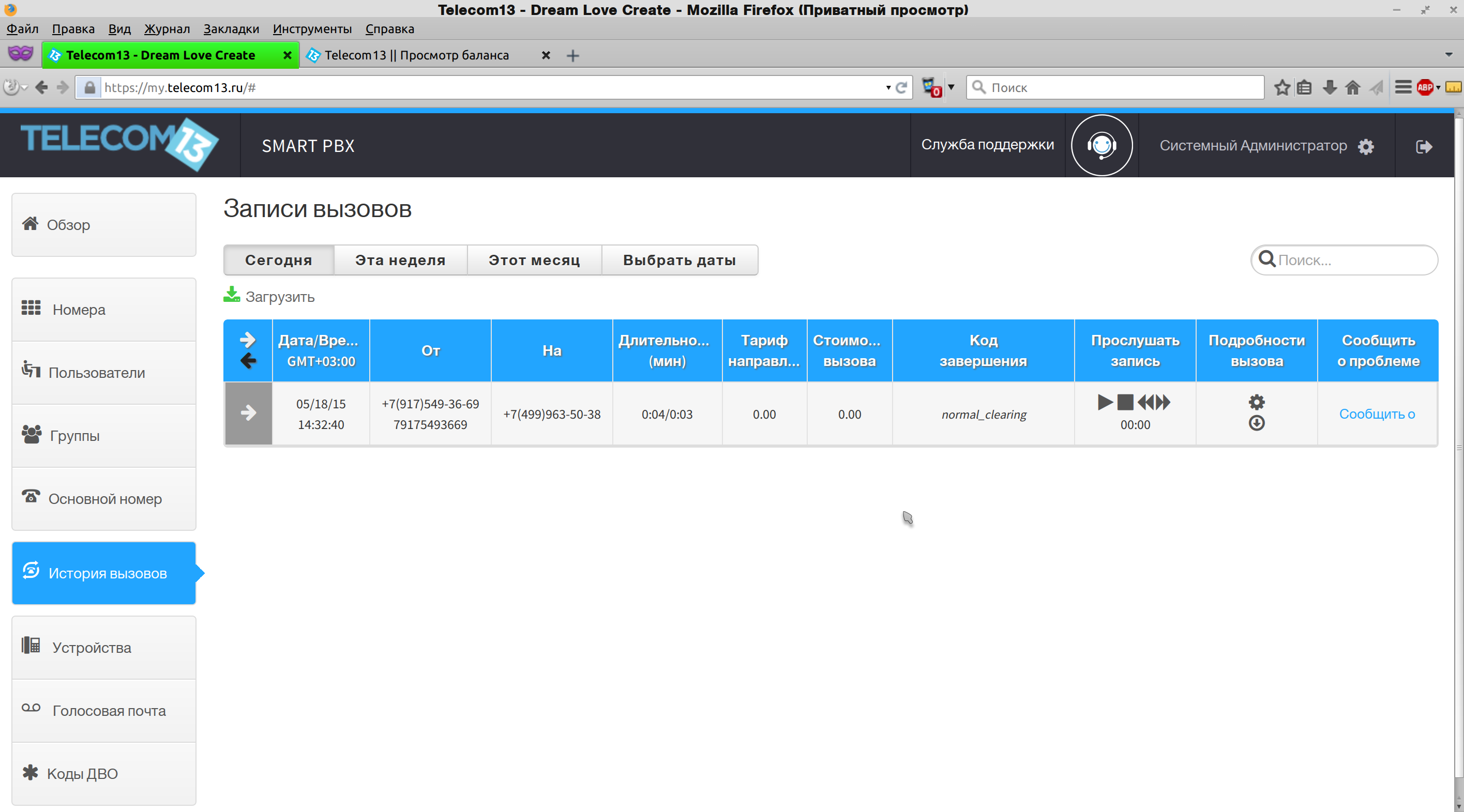
Task: Open Firefox downloads arrow
Action: coord(1330,87)
